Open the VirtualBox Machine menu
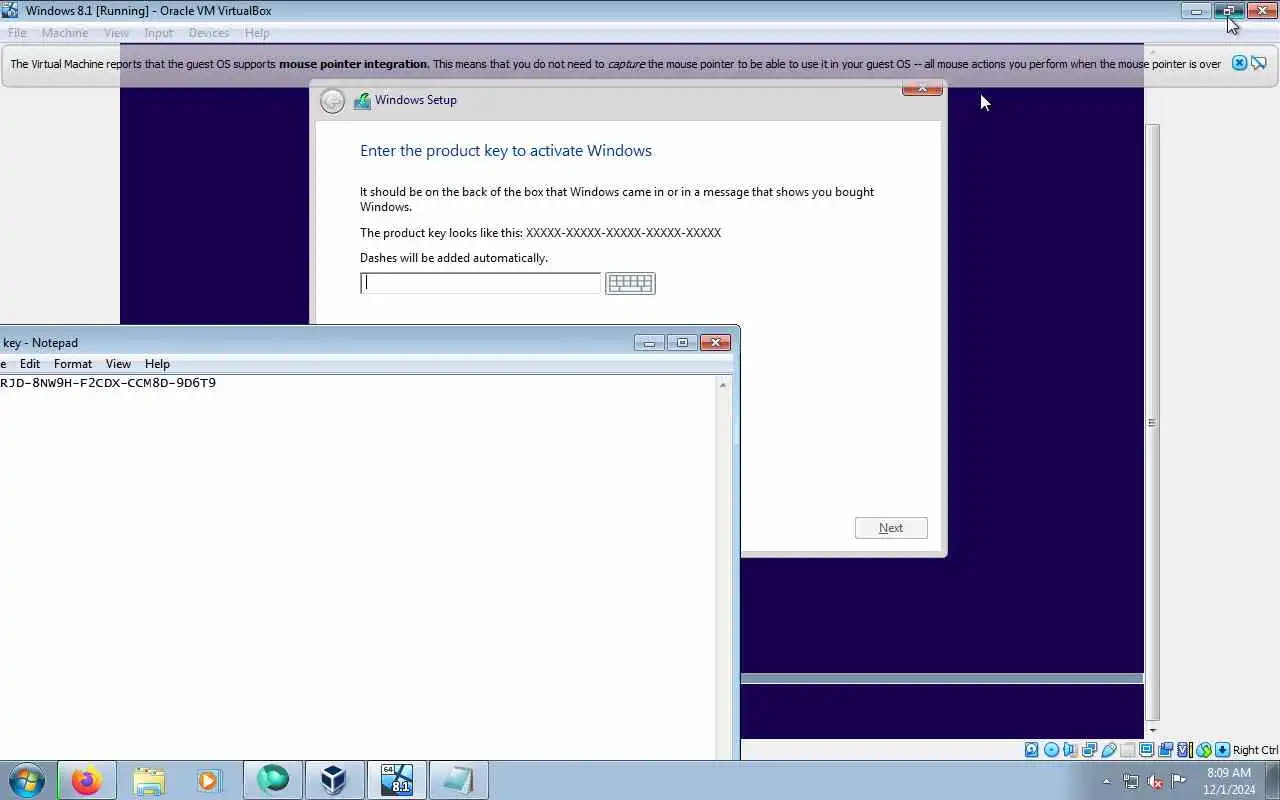The height and width of the screenshot is (800, 1280). point(65,33)
